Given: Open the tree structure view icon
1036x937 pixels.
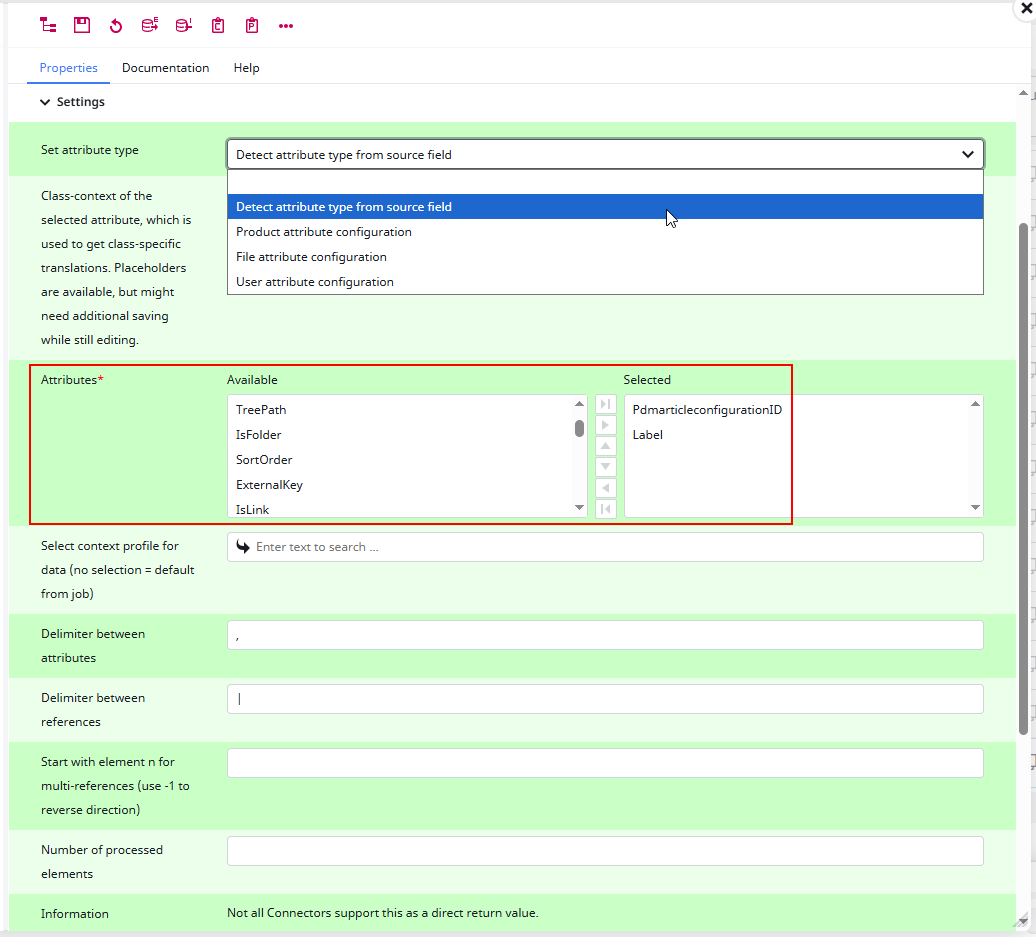Looking at the screenshot, I should coord(47,25).
